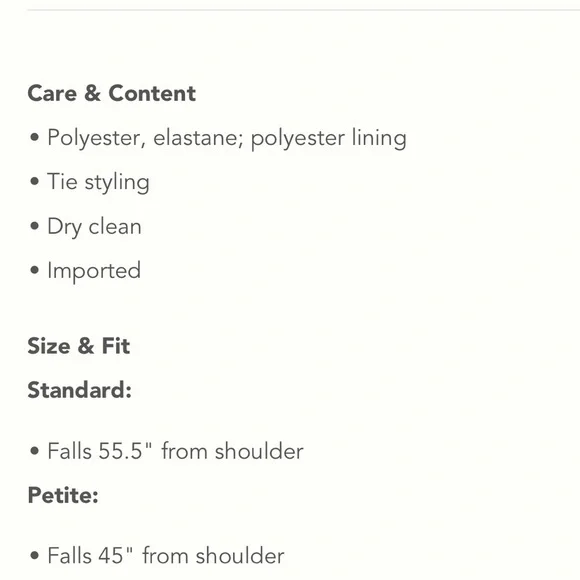
Task: Click the word shoulder in Petite measurement
Action: click(x=240, y=556)
